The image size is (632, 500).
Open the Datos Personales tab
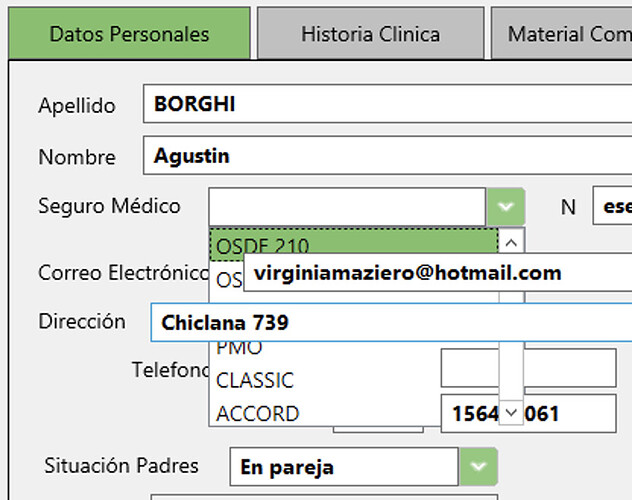click(129, 34)
